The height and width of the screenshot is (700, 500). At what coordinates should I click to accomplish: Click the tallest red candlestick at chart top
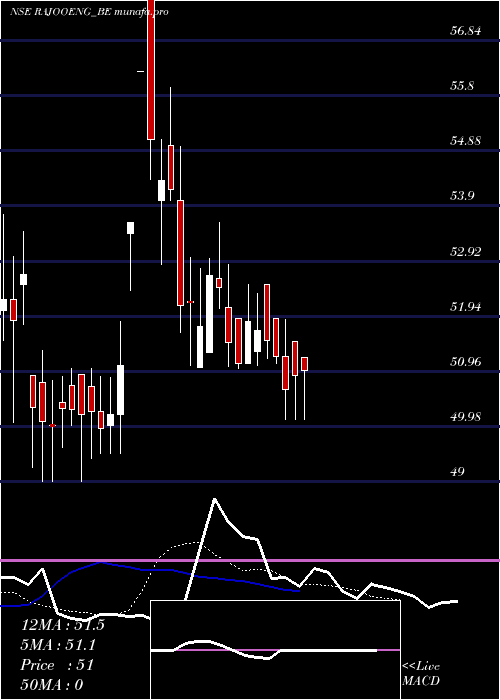[151, 70]
